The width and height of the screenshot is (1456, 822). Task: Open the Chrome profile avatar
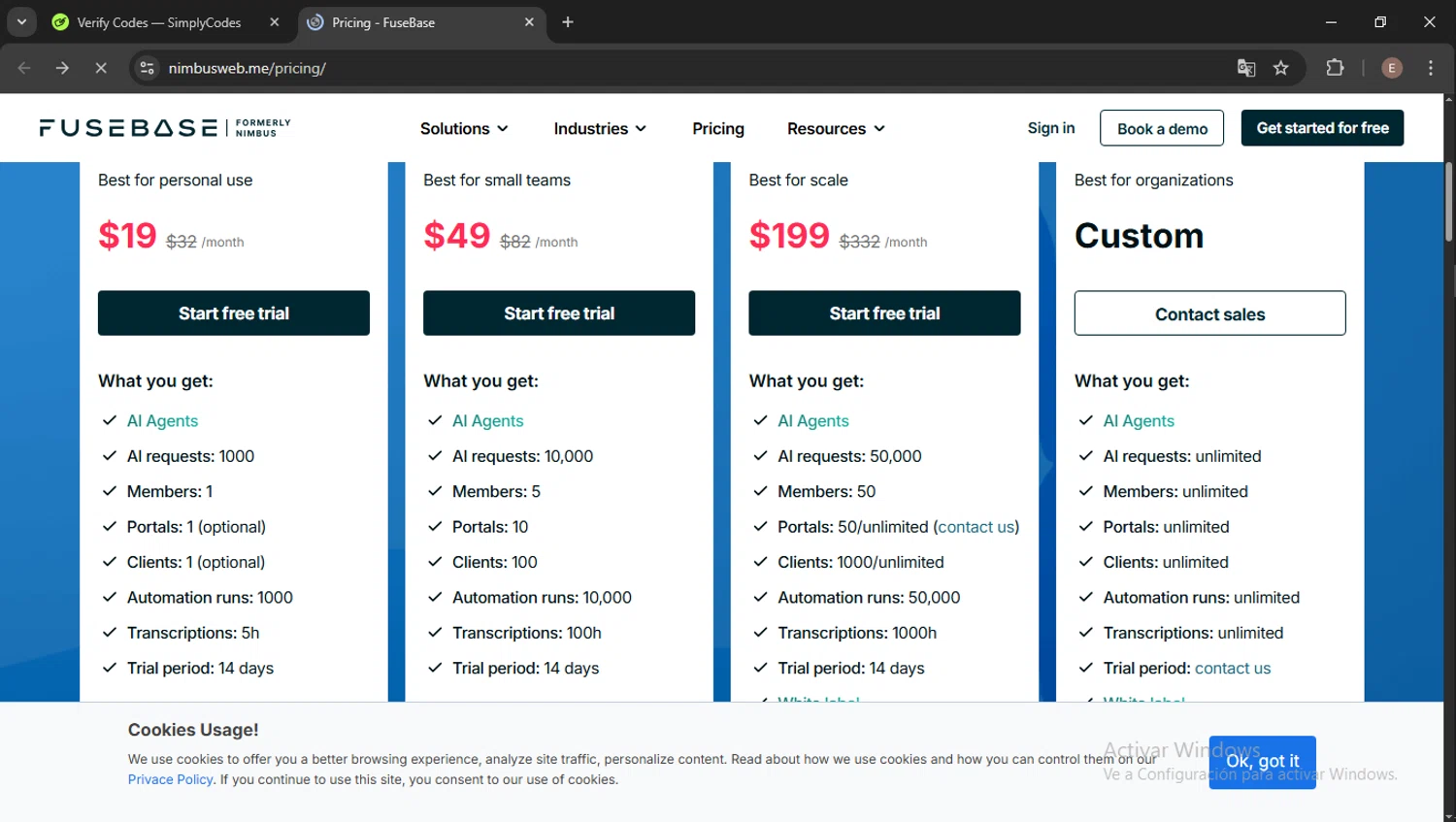1392,68
